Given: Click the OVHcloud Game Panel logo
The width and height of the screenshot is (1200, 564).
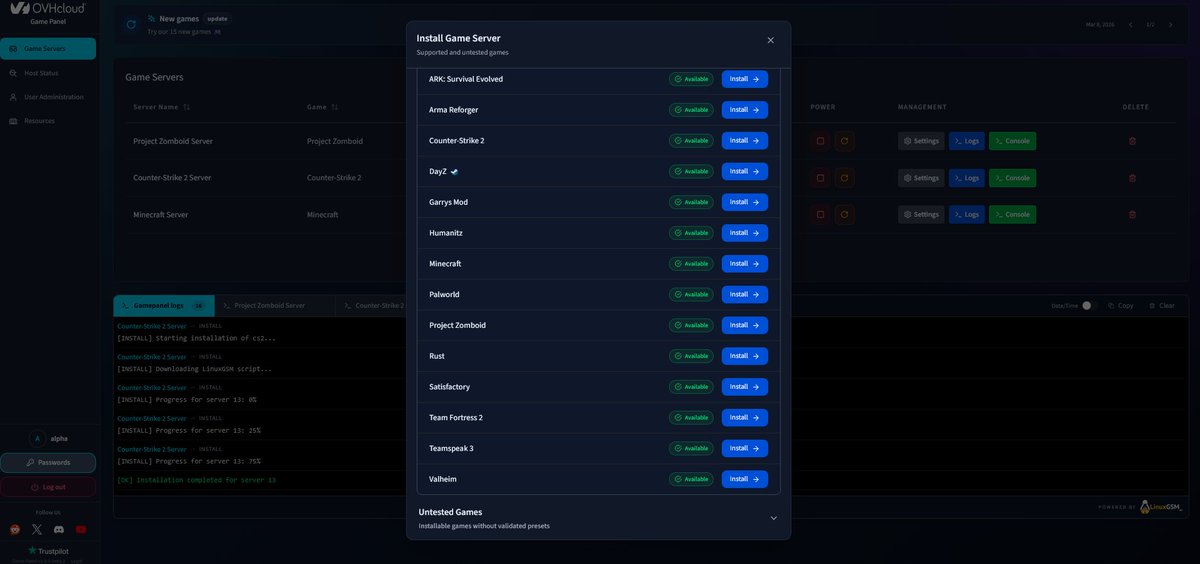Looking at the screenshot, I should 47,11.
